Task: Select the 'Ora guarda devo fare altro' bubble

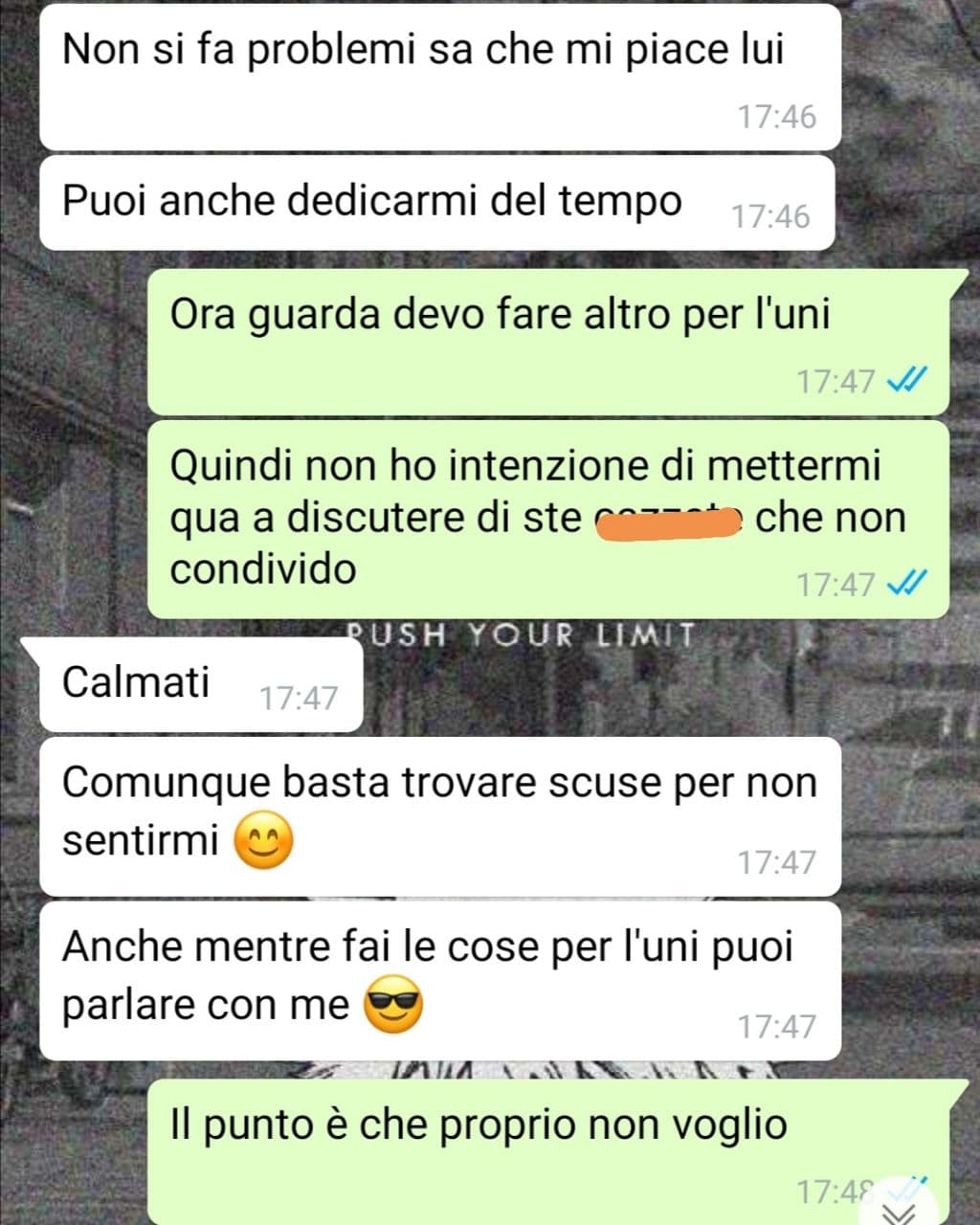Action: 547,342
